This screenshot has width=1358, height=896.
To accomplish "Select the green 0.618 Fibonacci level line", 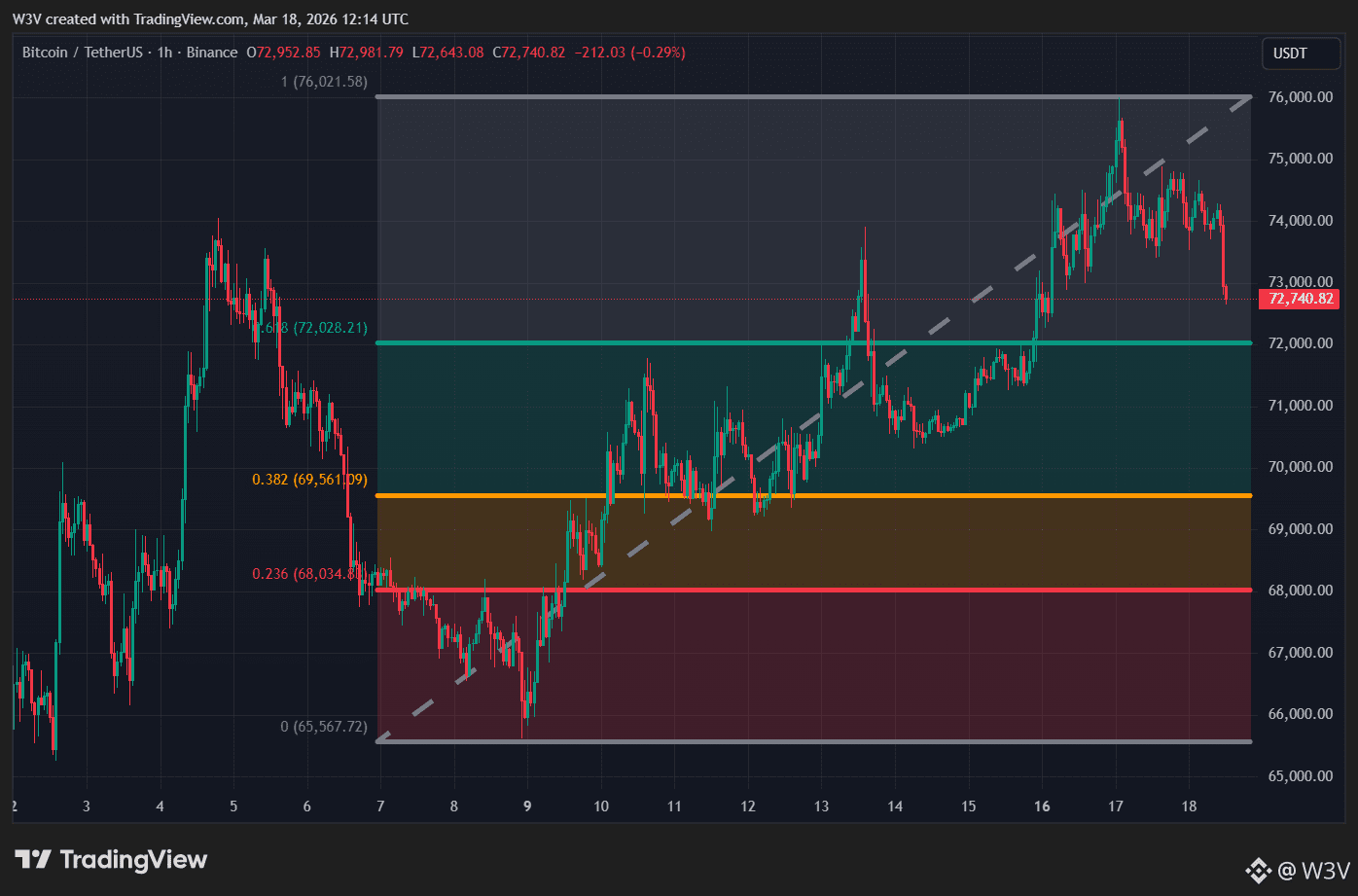I will (813, 342).
